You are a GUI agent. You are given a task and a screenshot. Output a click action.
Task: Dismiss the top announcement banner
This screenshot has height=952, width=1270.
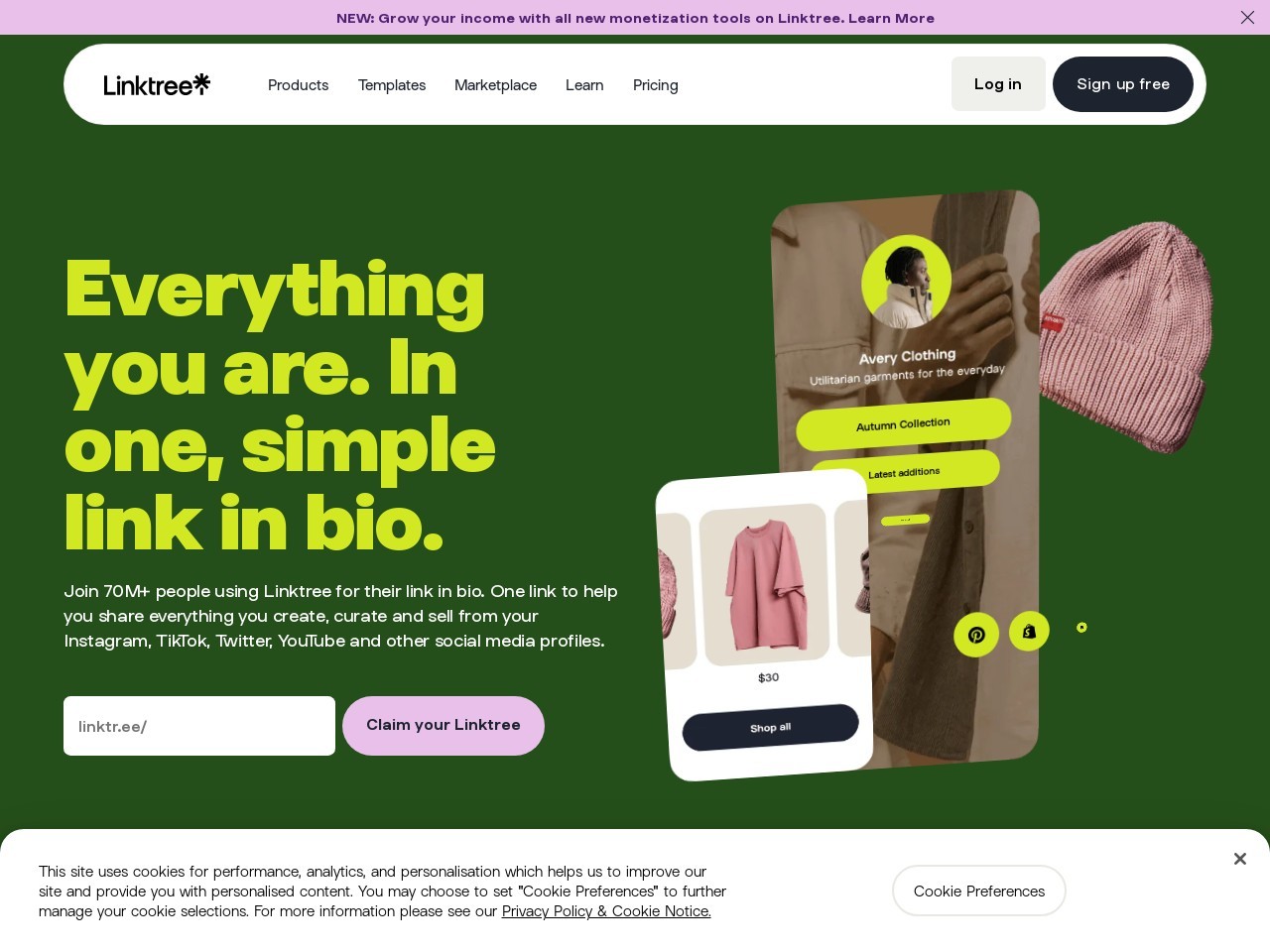coord(1247,17)
